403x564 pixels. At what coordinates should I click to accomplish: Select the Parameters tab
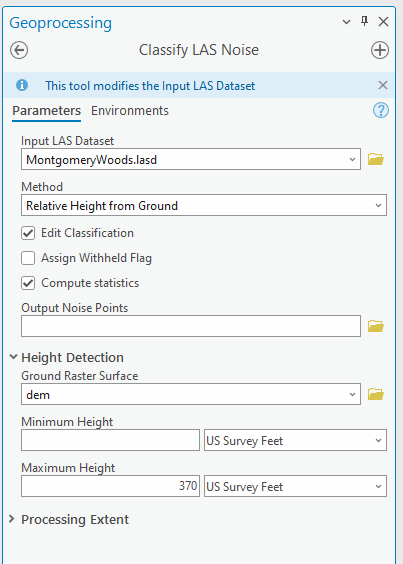click(46, 110)
